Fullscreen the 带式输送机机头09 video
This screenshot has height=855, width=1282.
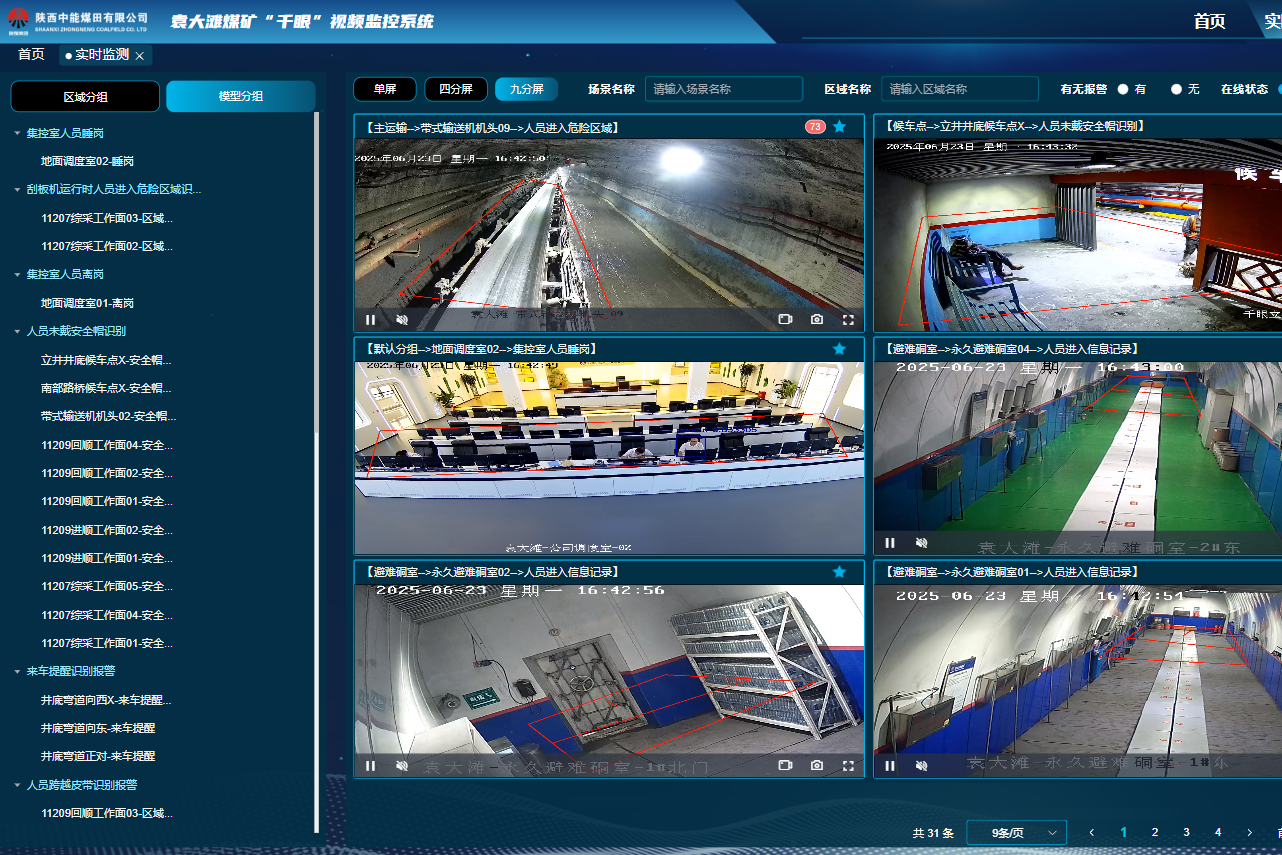click(x=848, y=320)
